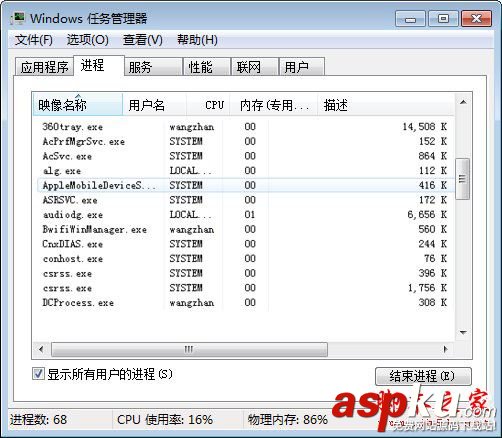Sort by the 描述 column header
The height and width of the screenshot is (438, 502).
[x=386, y=105]
